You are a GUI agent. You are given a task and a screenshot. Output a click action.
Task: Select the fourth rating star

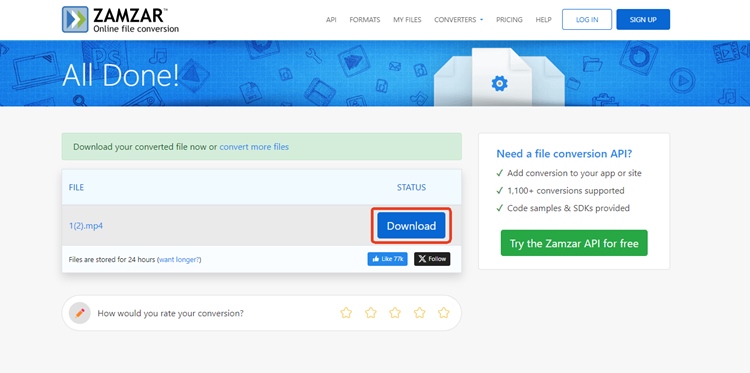(x=419, y=313)
